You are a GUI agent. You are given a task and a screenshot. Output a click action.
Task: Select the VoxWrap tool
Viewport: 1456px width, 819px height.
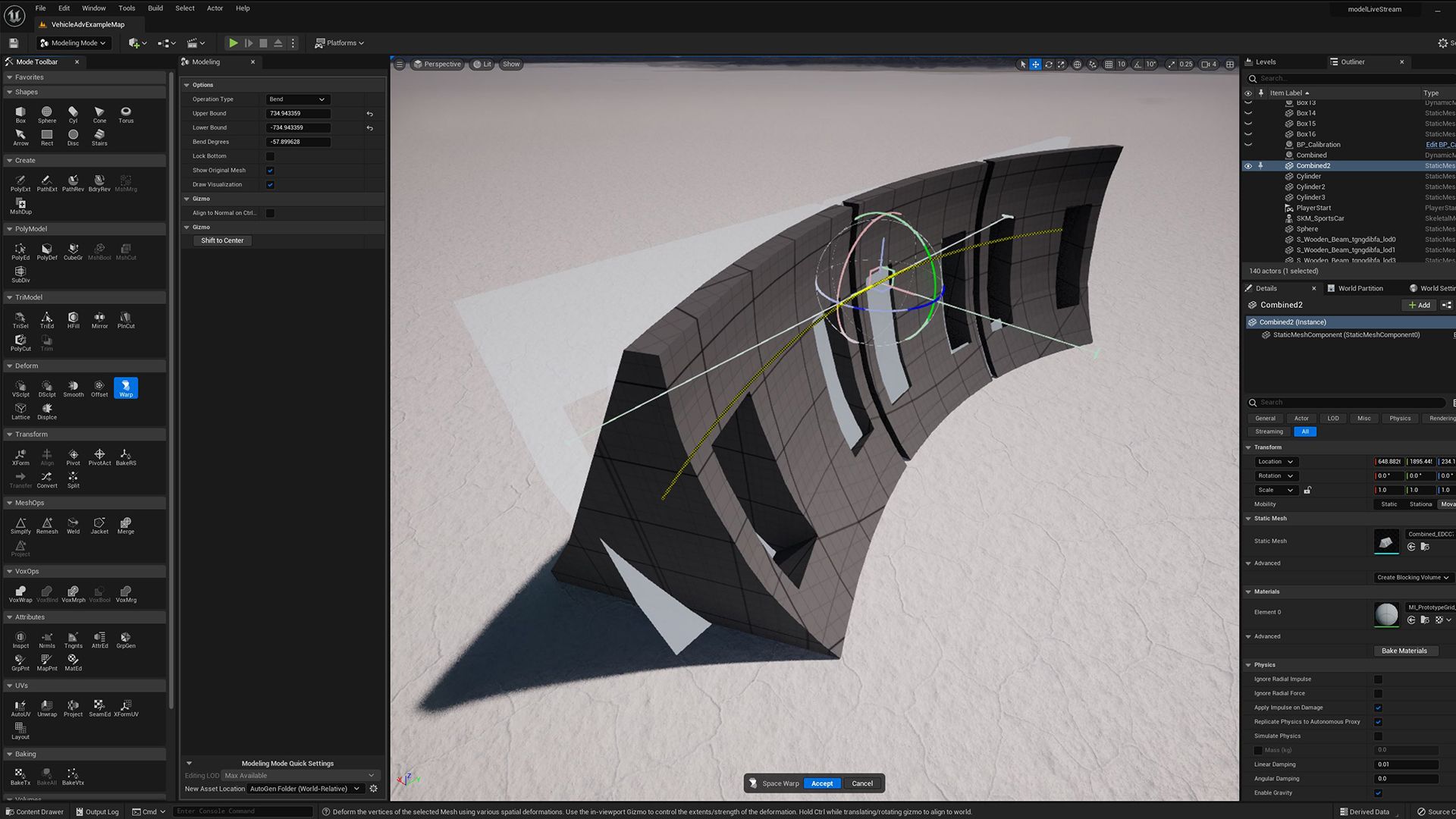(20, 594)
